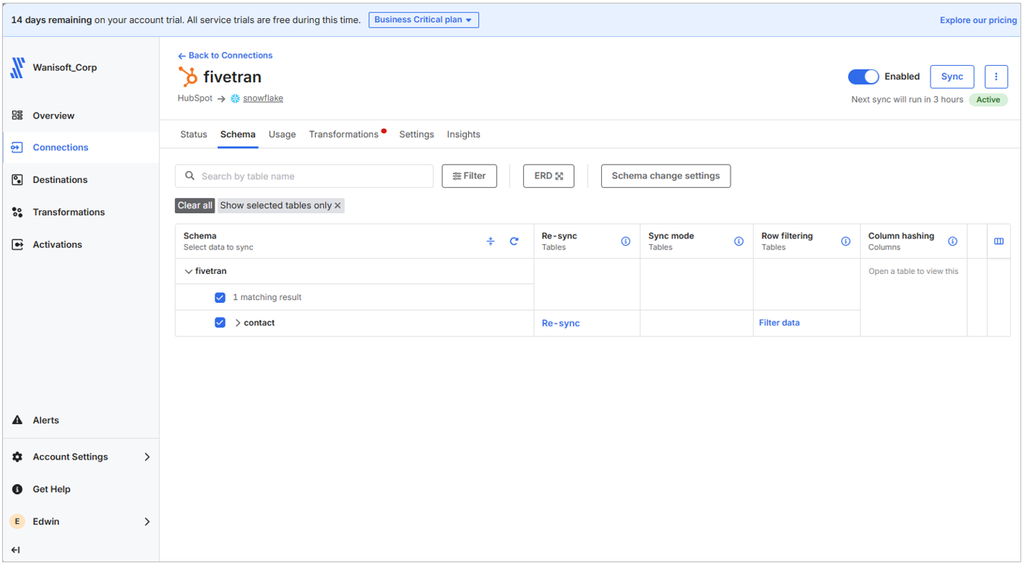Click the search magnifier icon
Image resolution: width=1024 pixels, height=565 pixels.
(189, 176)
